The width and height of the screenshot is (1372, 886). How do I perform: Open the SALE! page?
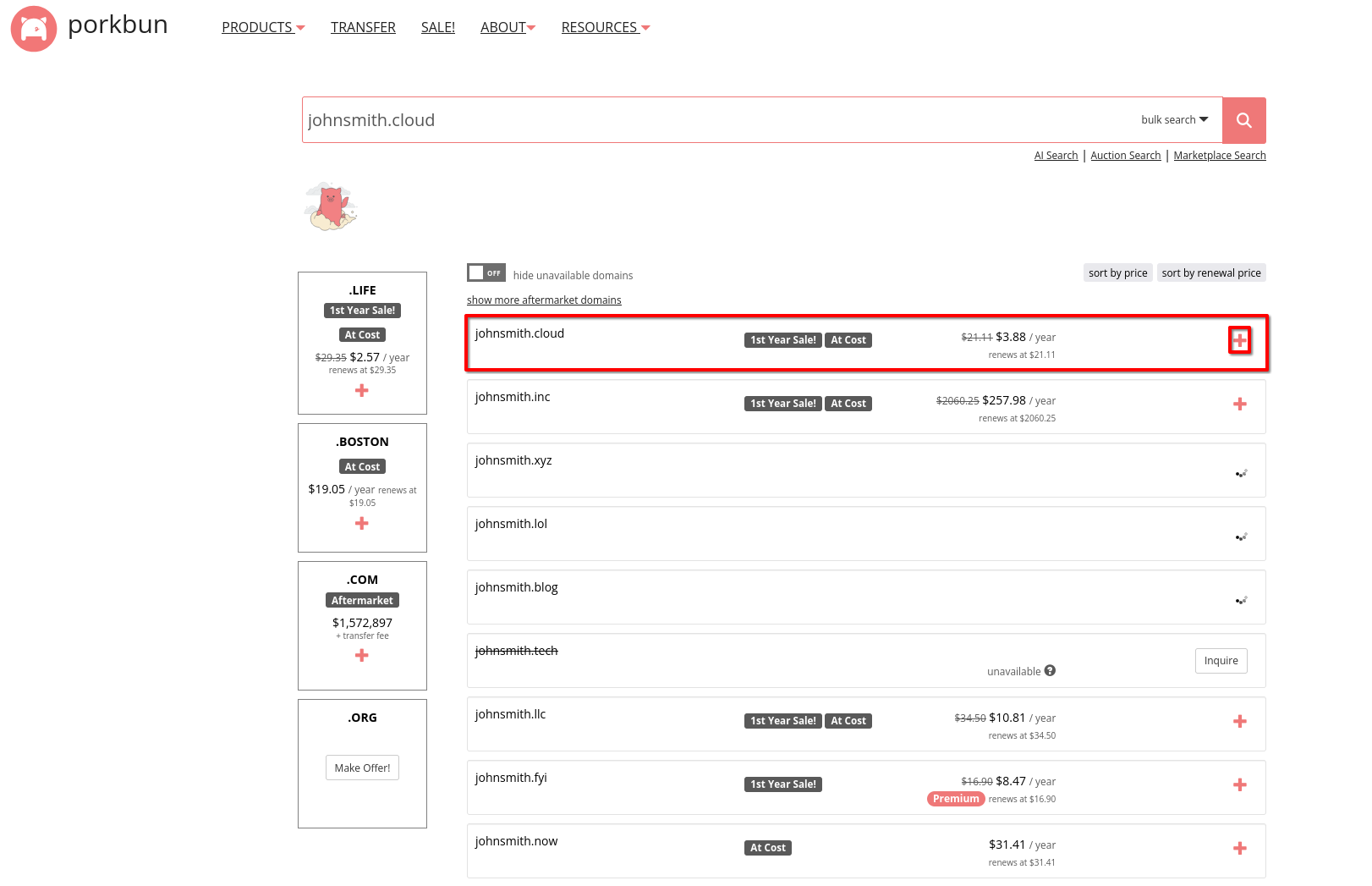click(x=438, y=27)
